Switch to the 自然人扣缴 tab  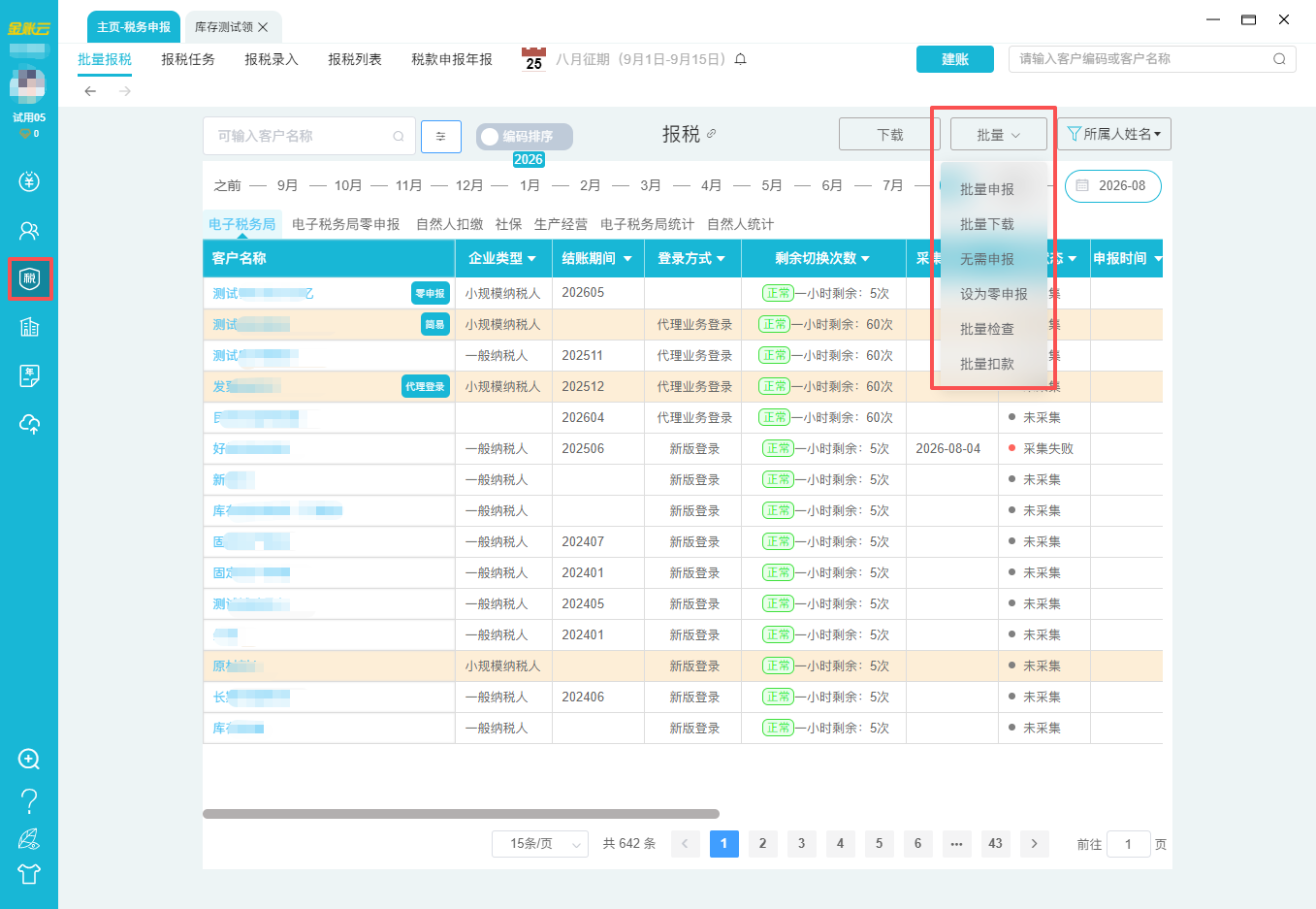point(450,224)
